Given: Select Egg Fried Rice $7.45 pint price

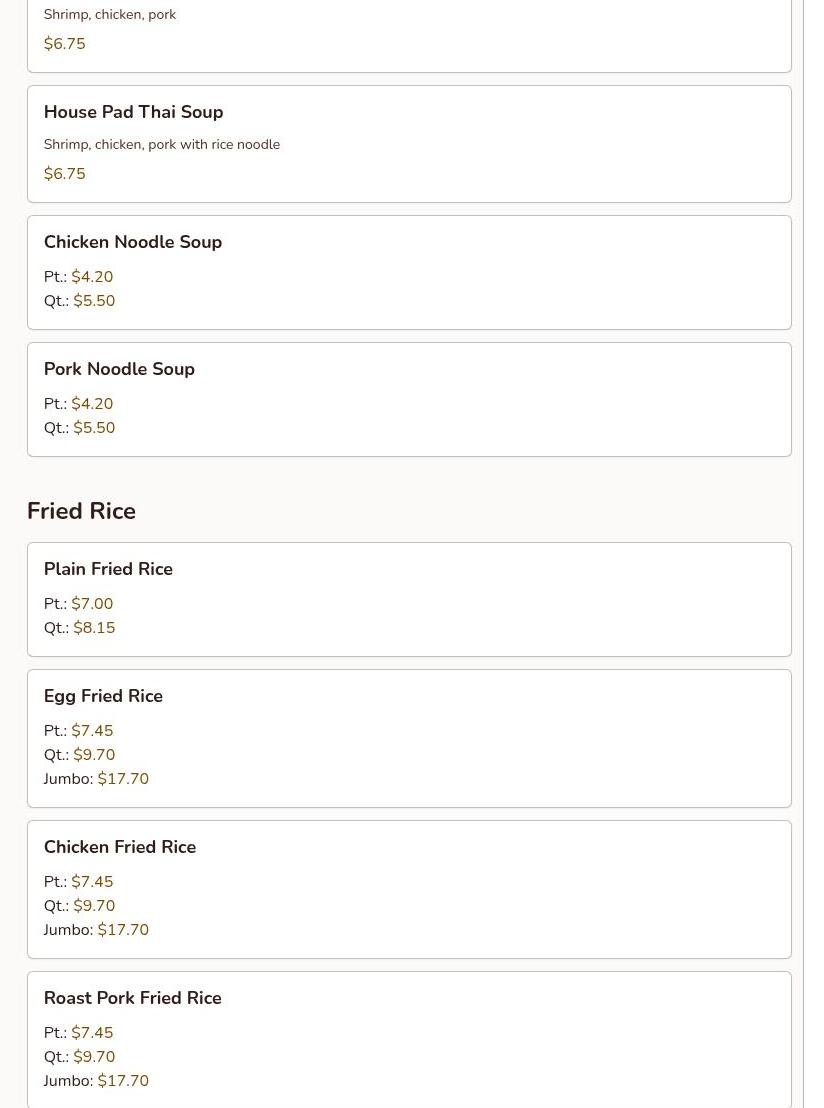Looking at the screenshot, I should [x=92, y=731].
